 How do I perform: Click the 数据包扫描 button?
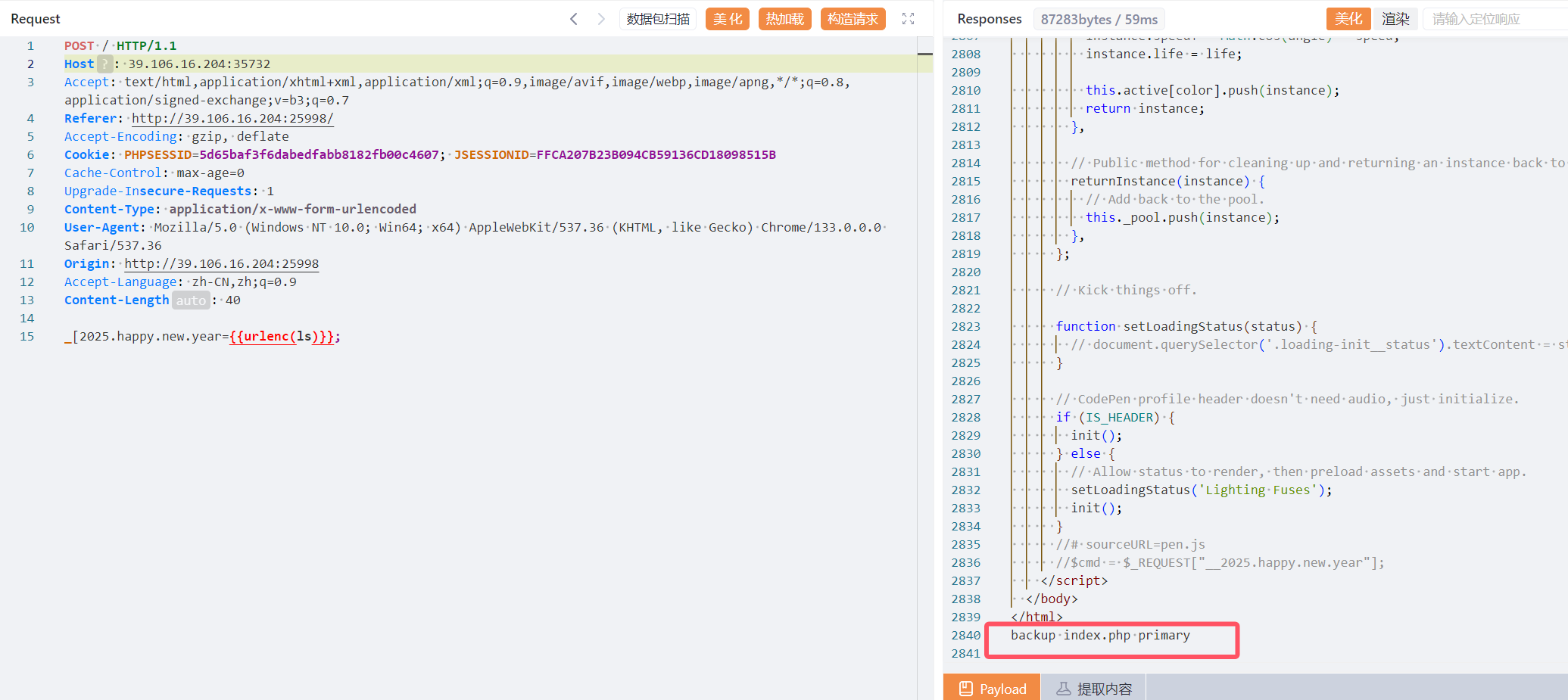pyautogui.click(x=658, y=19)
